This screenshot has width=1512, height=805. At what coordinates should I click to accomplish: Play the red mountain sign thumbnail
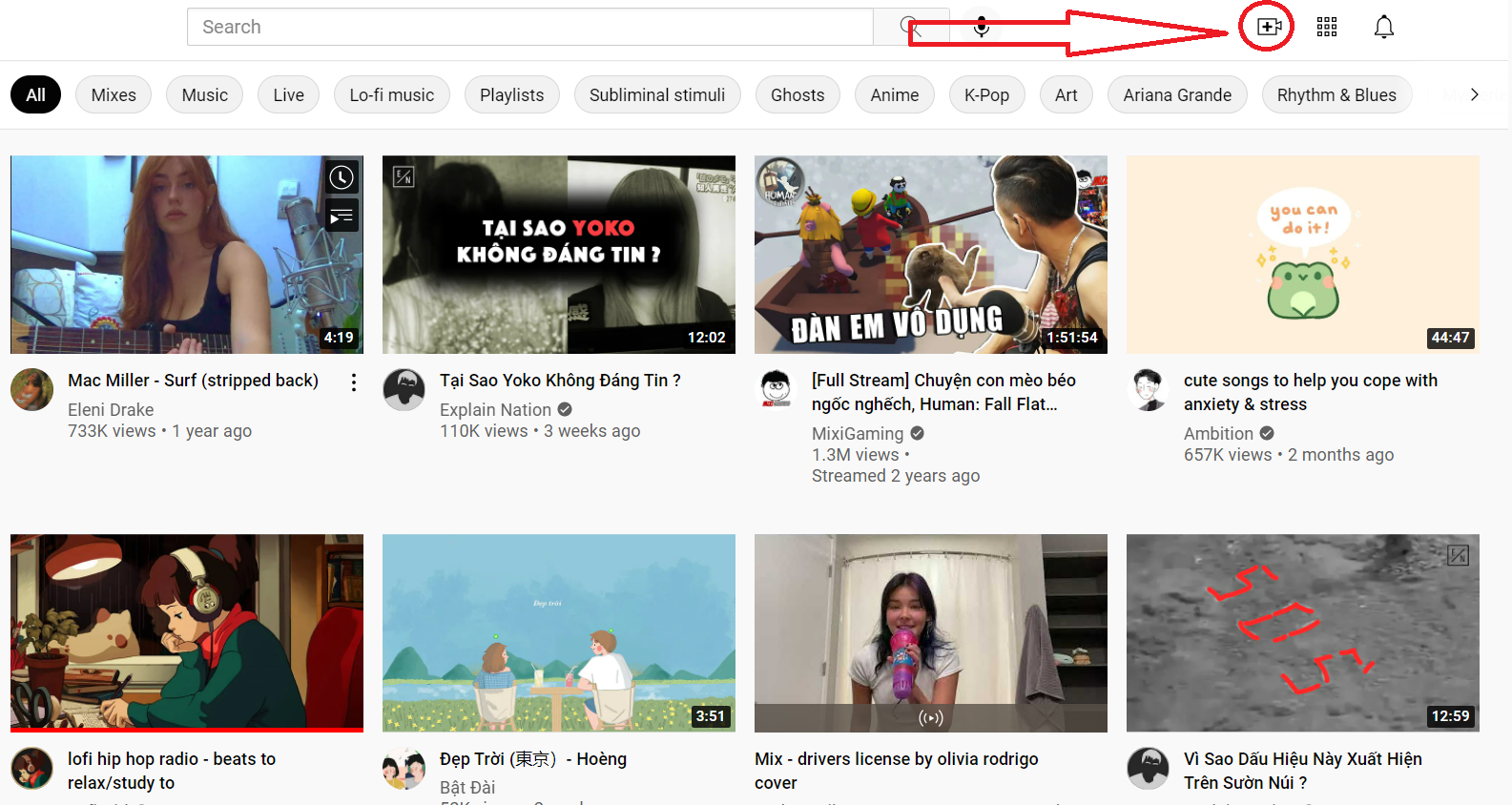point(1303,633)
